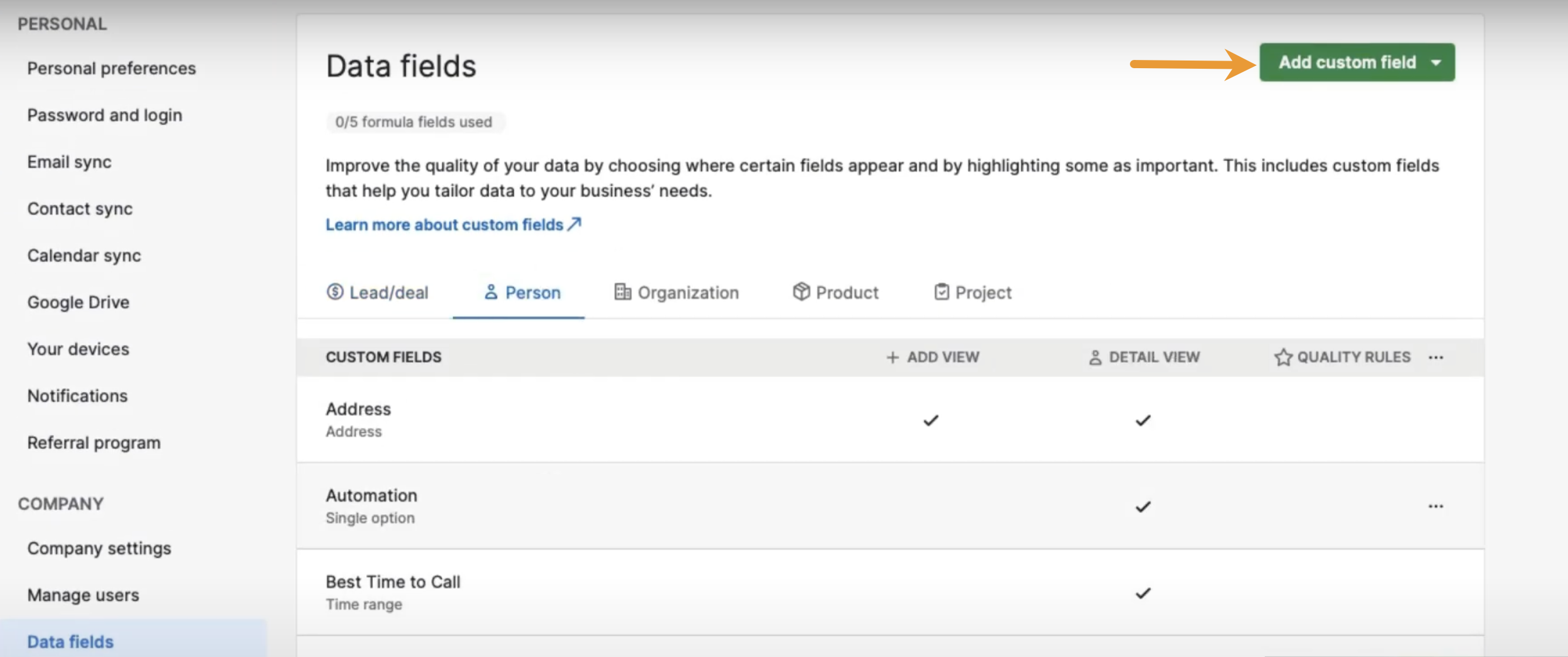Toggle Address detail view checkmark

[x=1142, y=420]
